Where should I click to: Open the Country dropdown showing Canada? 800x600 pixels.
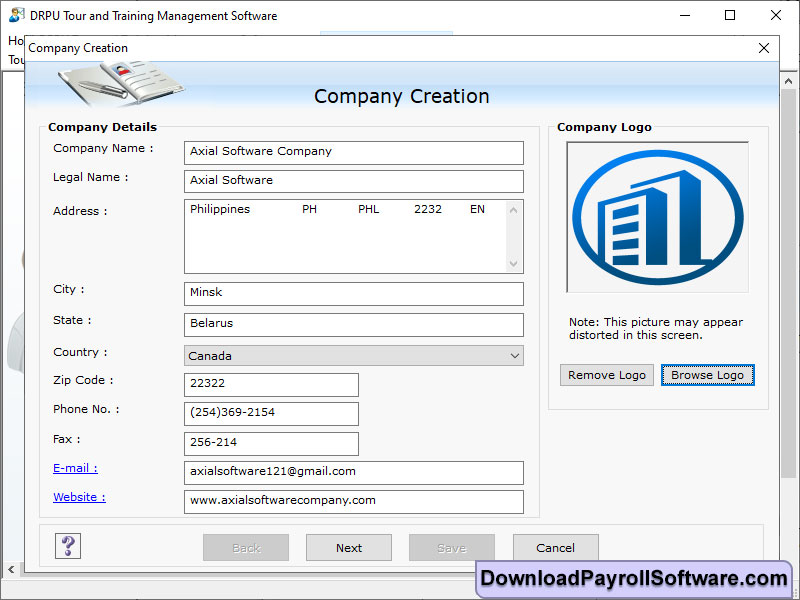pos(514,355)
